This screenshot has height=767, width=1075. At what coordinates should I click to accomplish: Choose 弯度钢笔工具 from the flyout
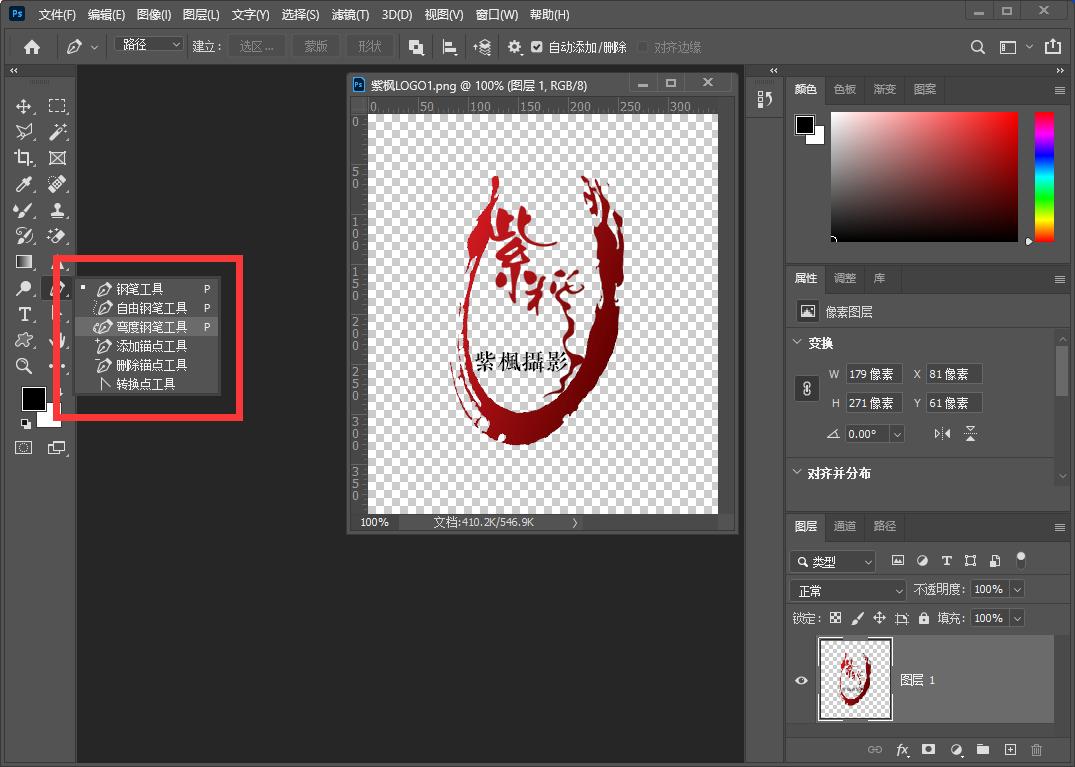147,327
